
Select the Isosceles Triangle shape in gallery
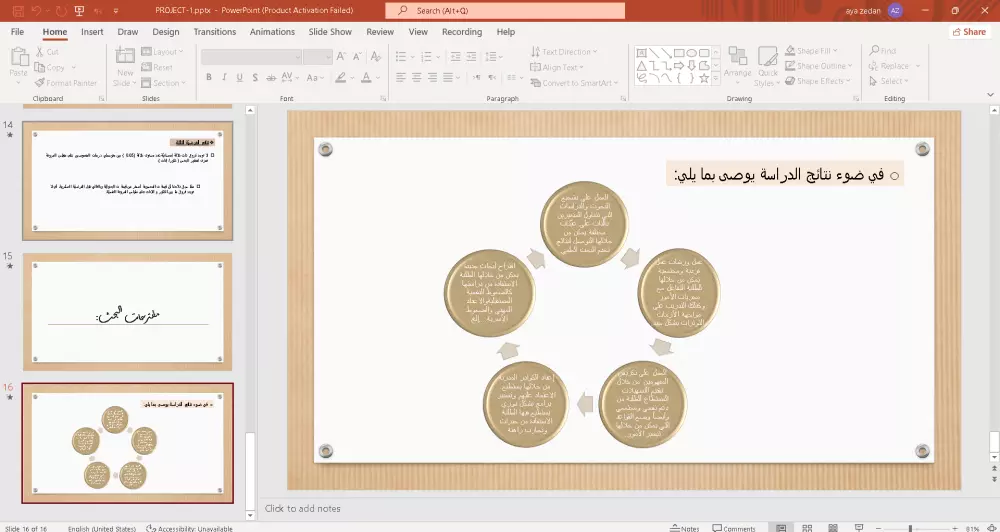[641, 66]
